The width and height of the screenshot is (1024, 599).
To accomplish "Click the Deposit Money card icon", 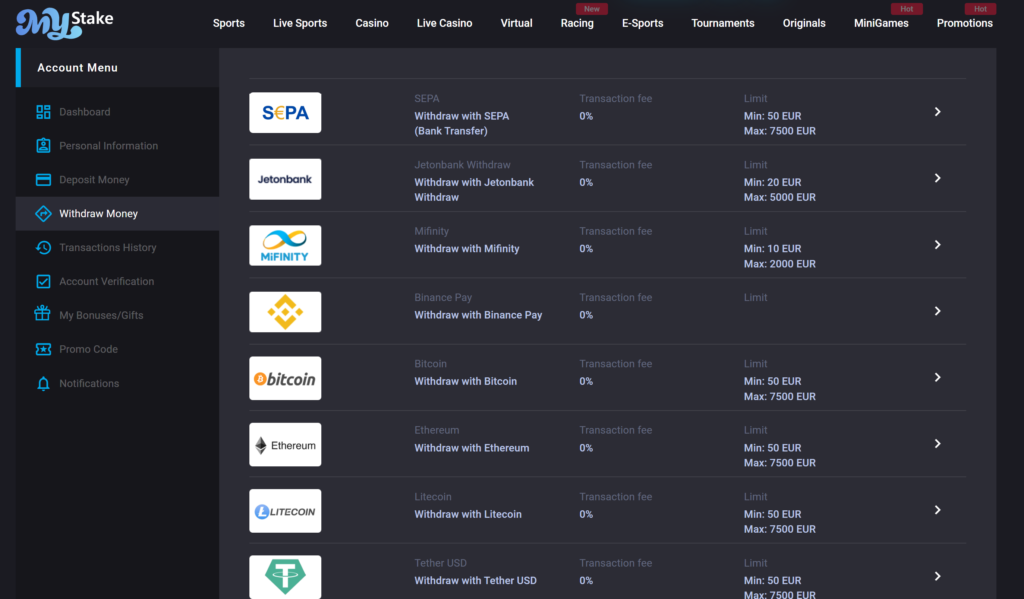I will coord(43,180).
